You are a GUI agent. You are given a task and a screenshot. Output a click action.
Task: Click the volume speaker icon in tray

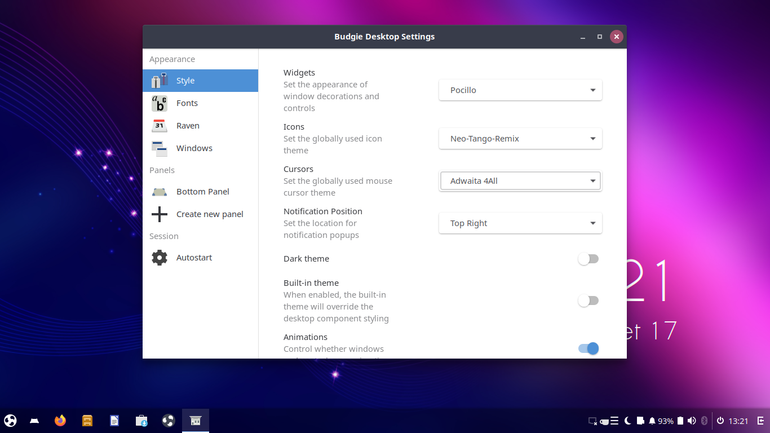[692, 421]
